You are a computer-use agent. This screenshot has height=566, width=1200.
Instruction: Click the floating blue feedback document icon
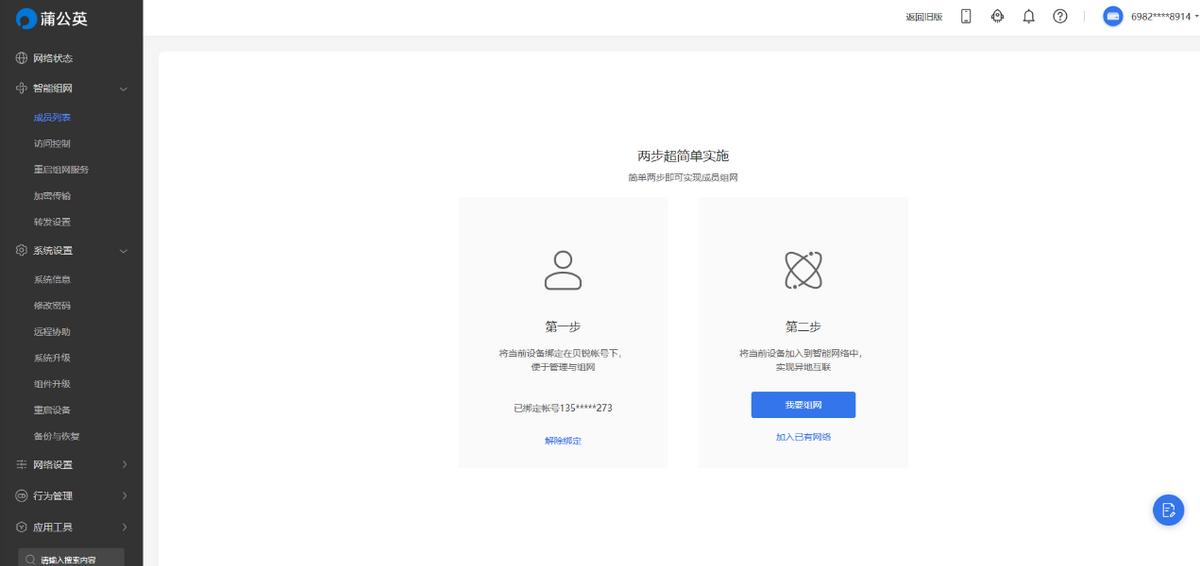point(1168,509)
